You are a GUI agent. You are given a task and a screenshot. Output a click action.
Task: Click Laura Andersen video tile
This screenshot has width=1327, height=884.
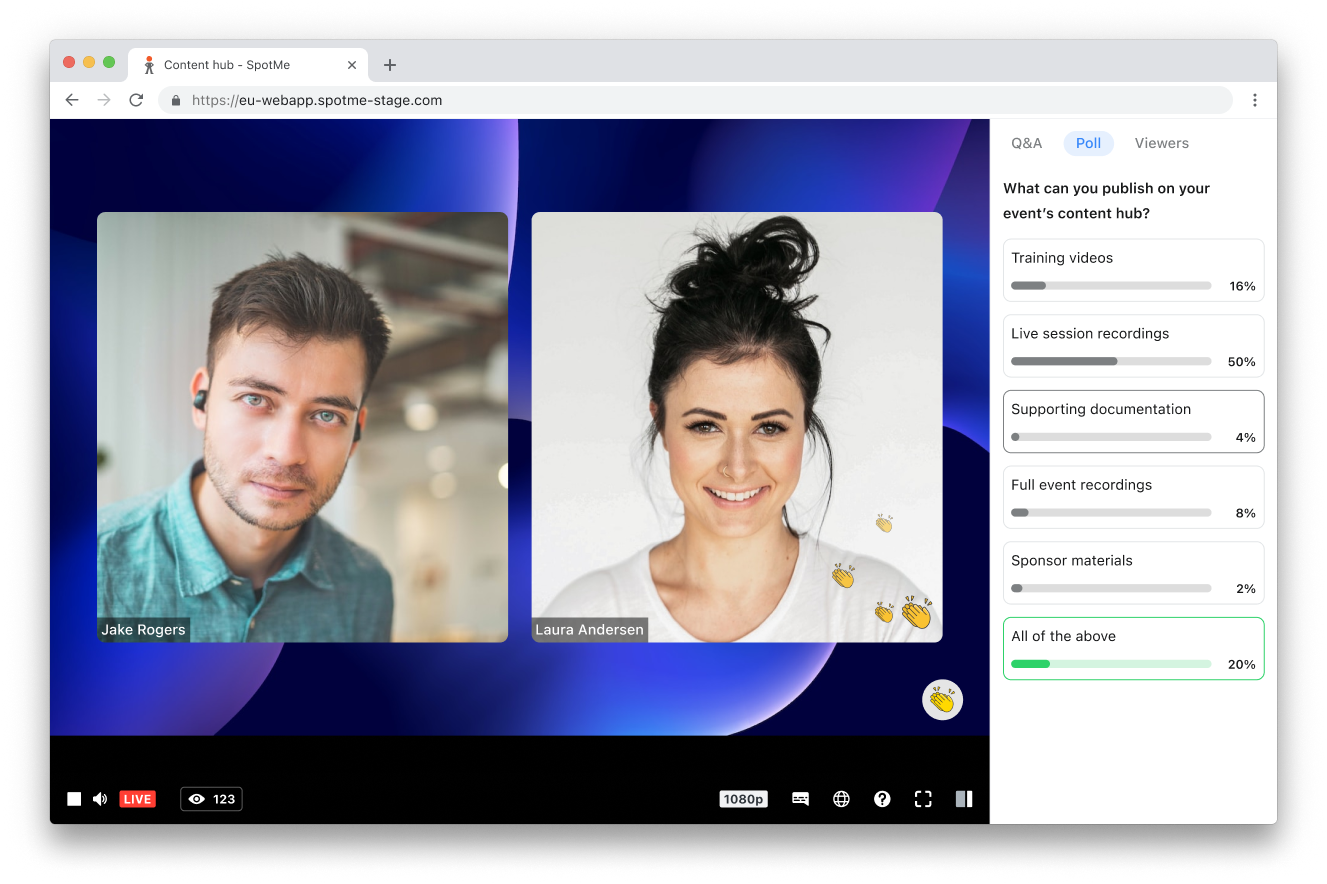pos(737,427)
